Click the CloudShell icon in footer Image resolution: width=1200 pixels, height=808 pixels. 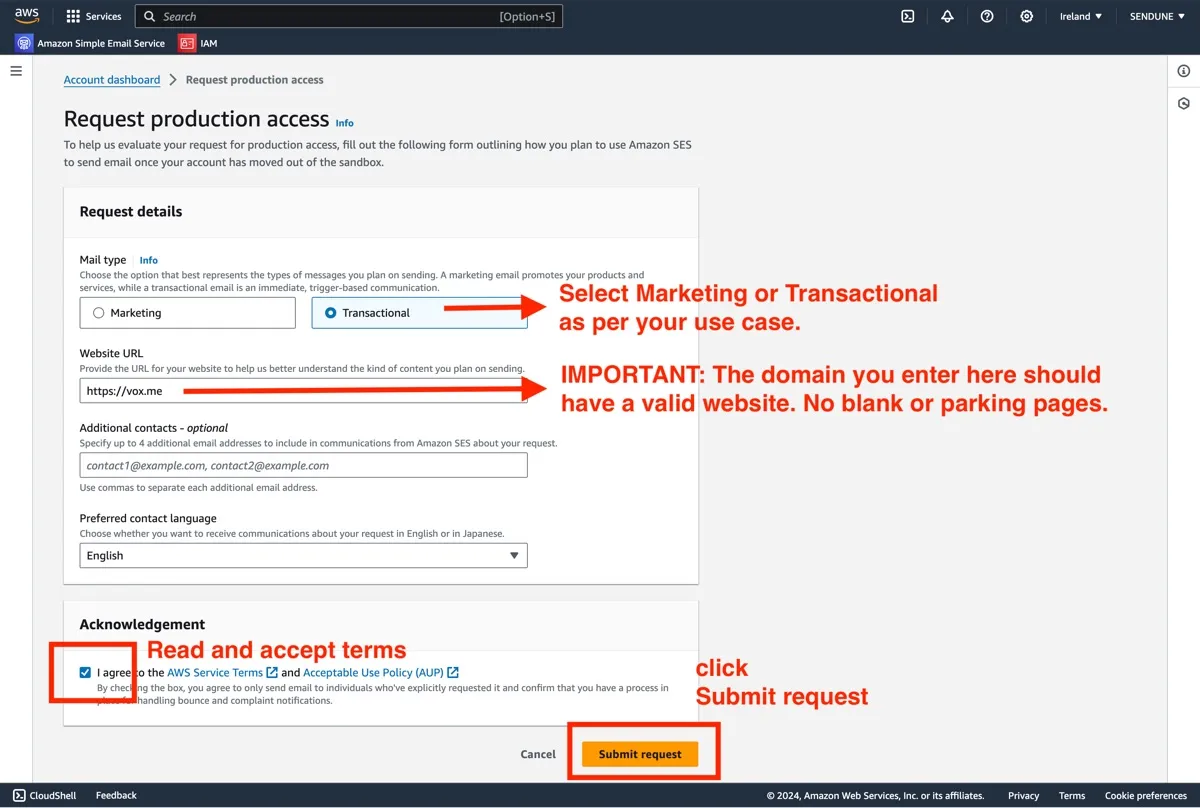click(19, 795)
